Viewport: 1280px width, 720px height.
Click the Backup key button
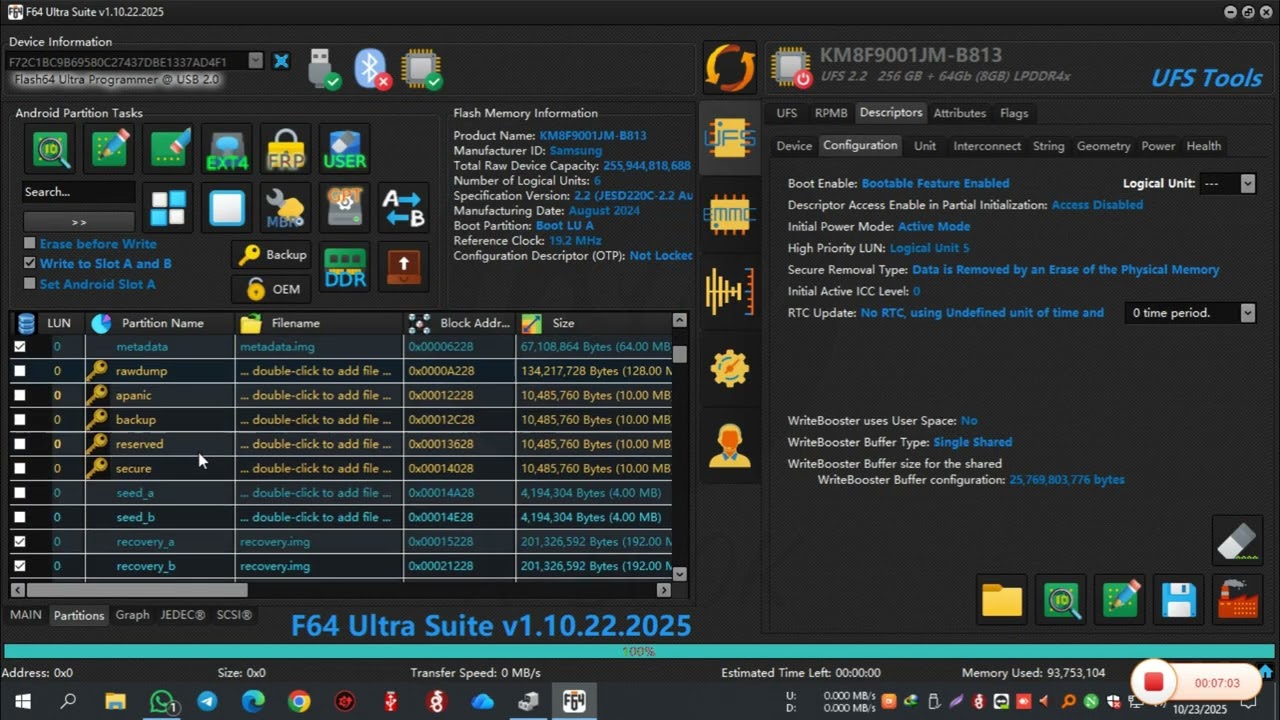click(x=272, y=255)
